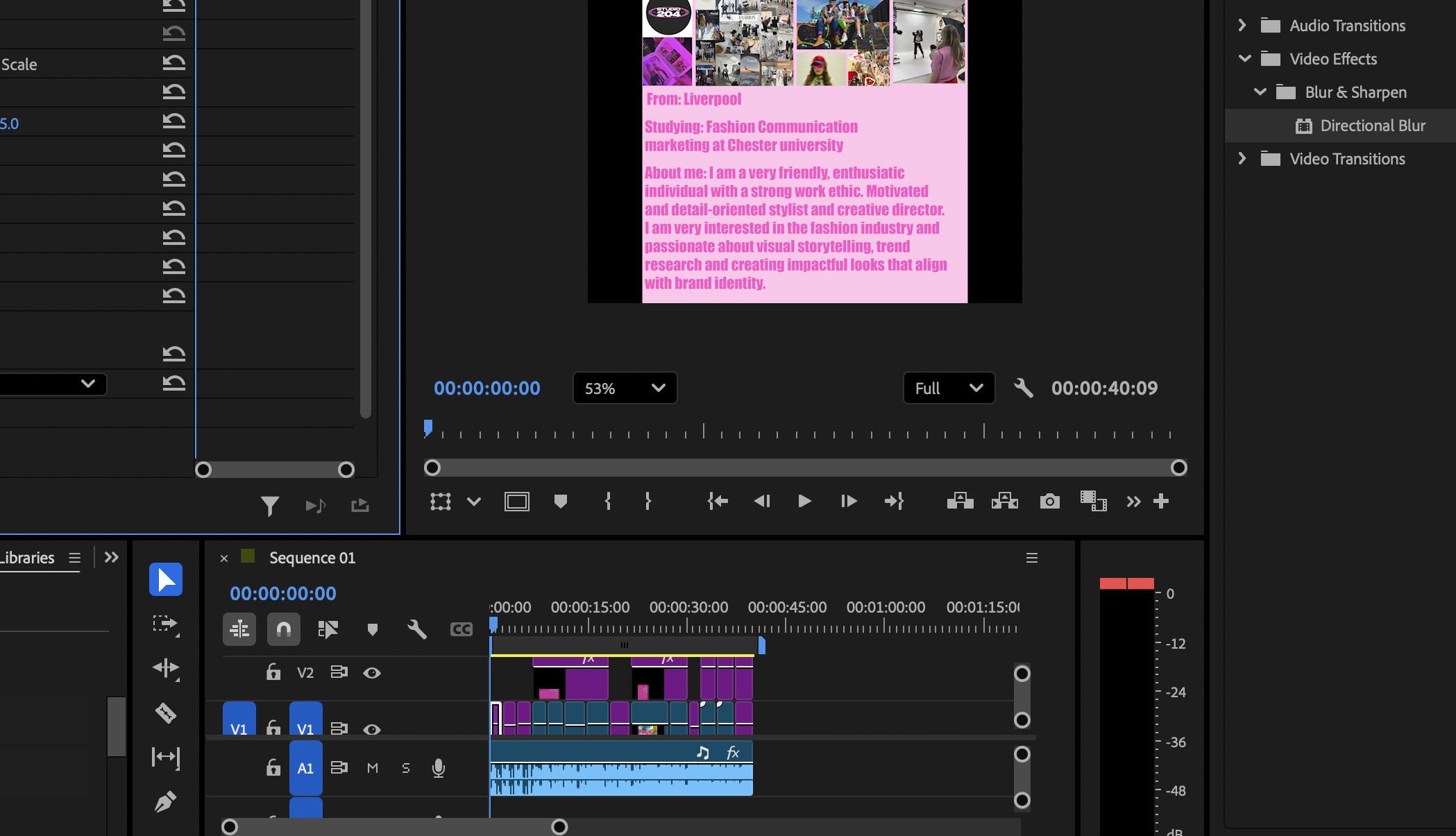Viewport: 1456px width, 836px height.
Task: Open the Sequence 01 panel menu
Action: coord(1031,558)
